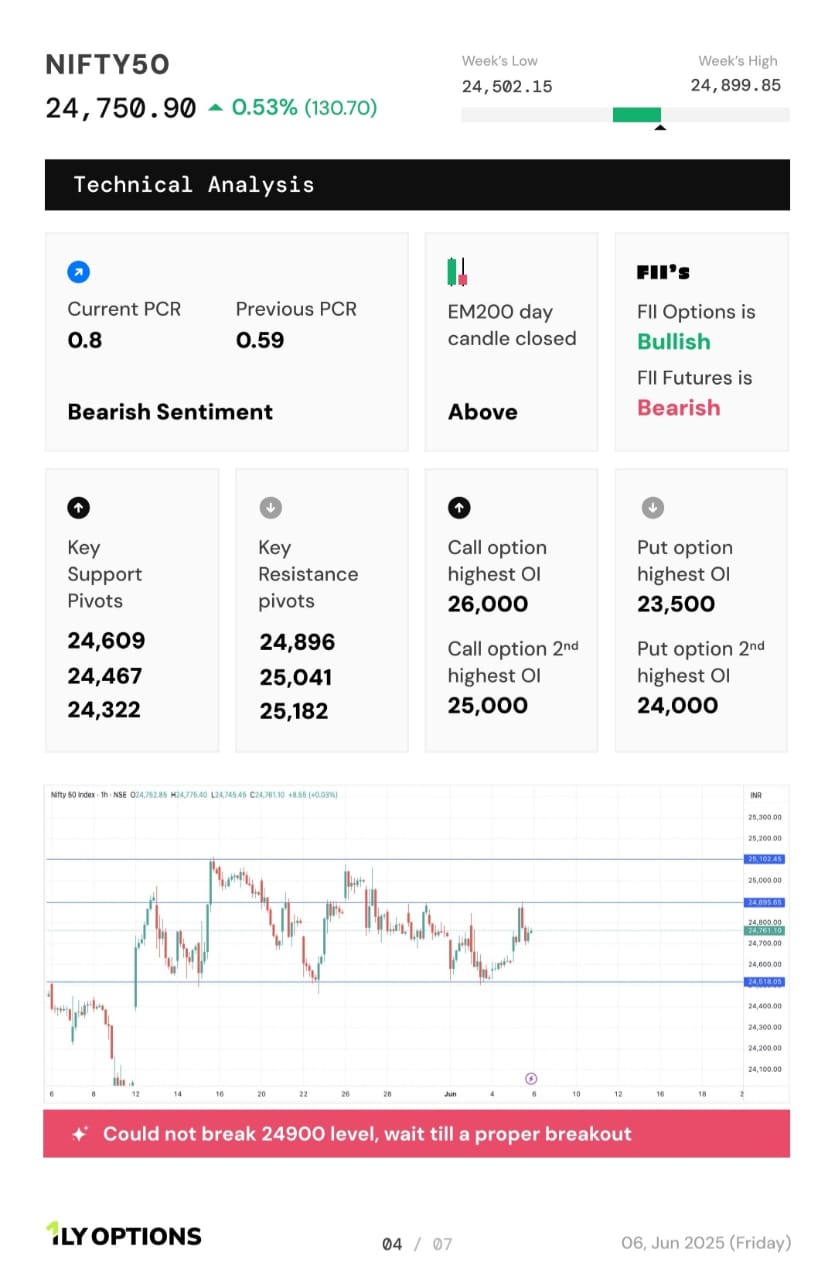This screenshot has width=835, height=1280.
Task: Click the black marker under the week's range bar
Action: (660, 127)
